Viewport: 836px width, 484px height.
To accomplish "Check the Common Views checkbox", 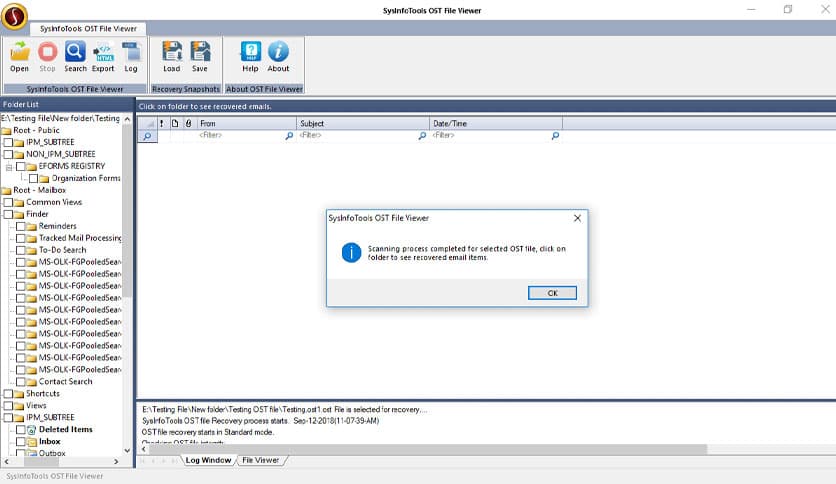I will pos(9,203).
